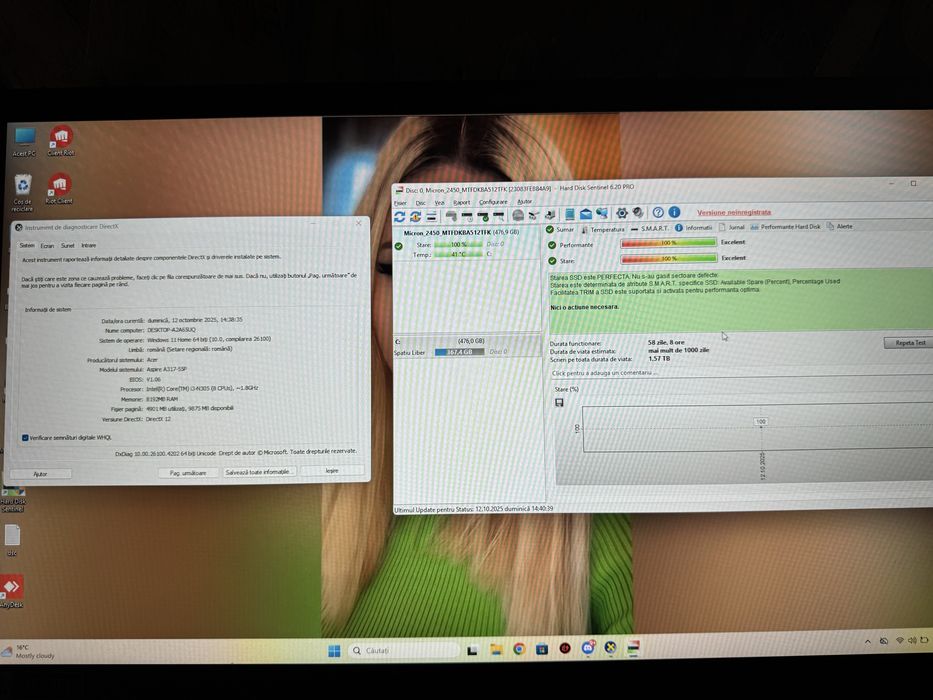Open AnyDesk desktop shortcut
The image size is (933, 700).
[x=12, y=591]
